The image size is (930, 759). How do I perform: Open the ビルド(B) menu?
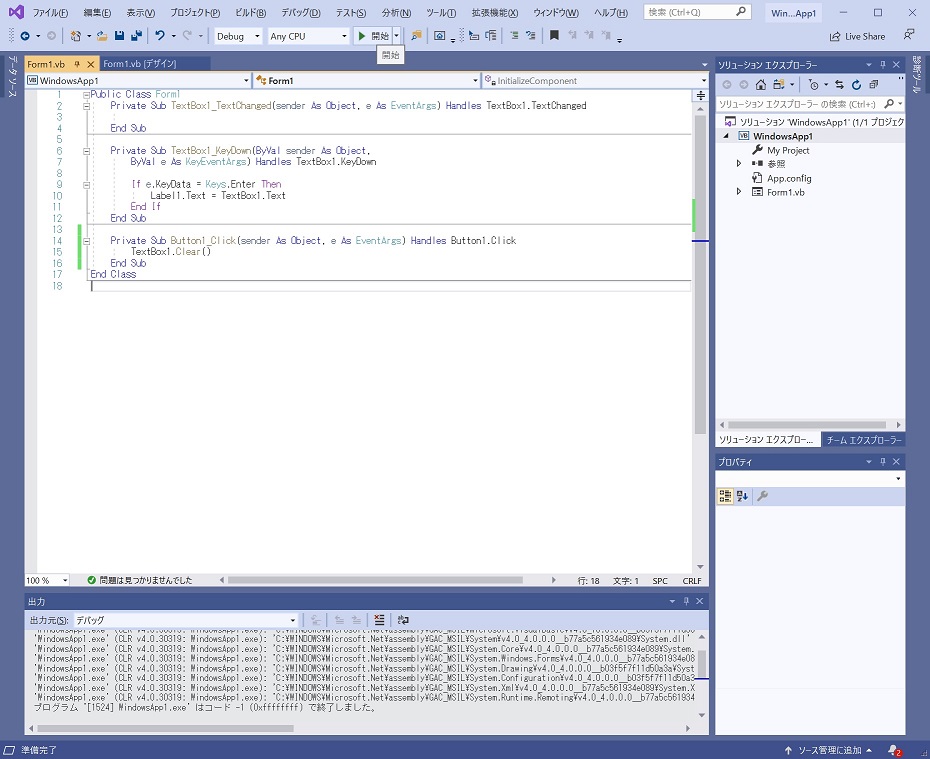(250, 12)
